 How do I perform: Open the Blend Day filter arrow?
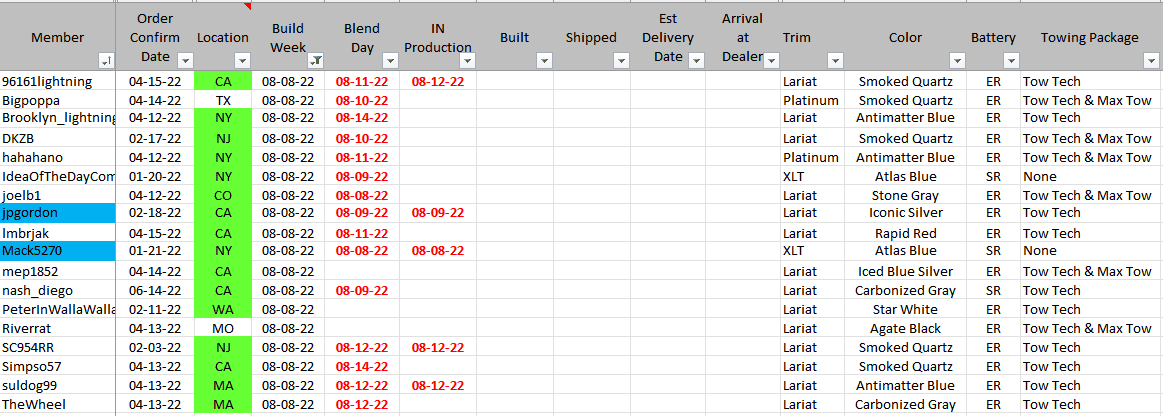click(x=389, y=61)
